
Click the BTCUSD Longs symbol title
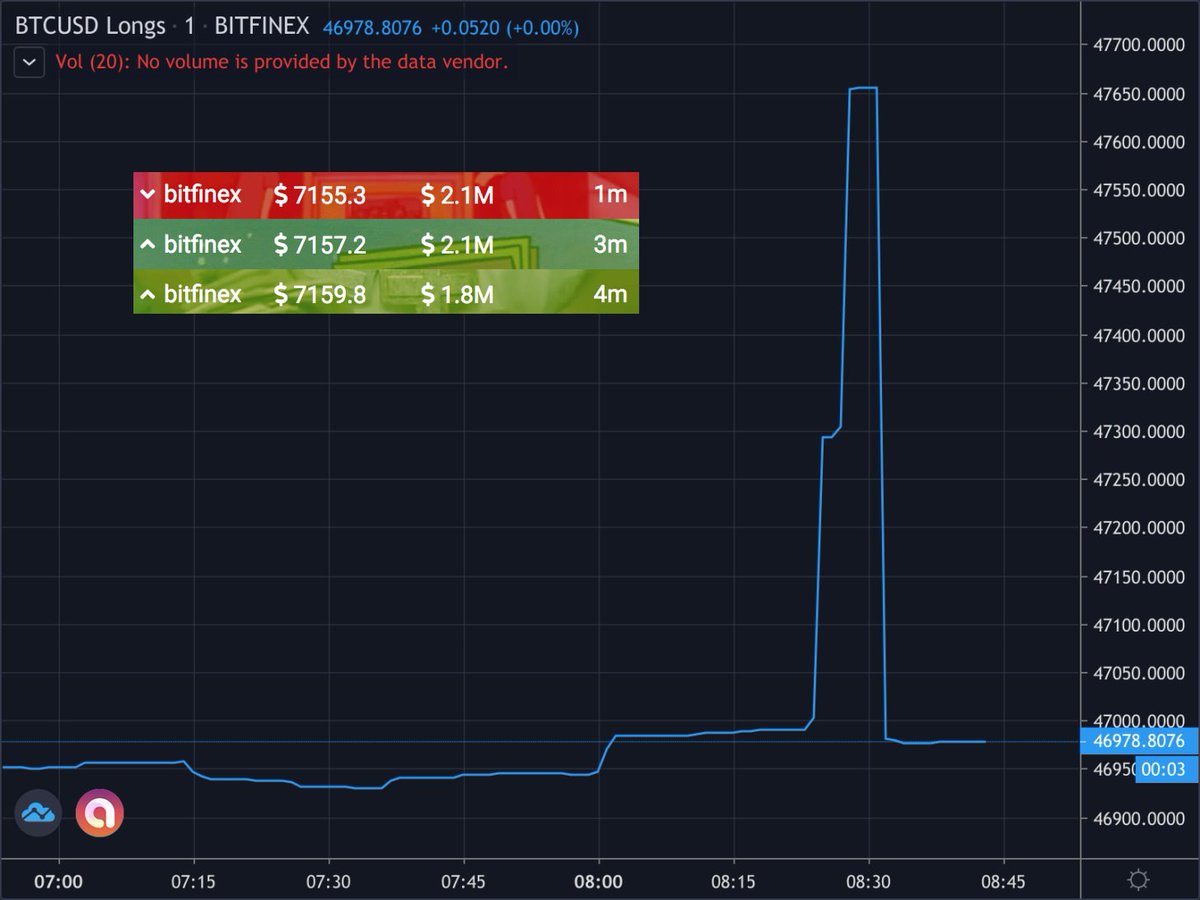[90, 27]
